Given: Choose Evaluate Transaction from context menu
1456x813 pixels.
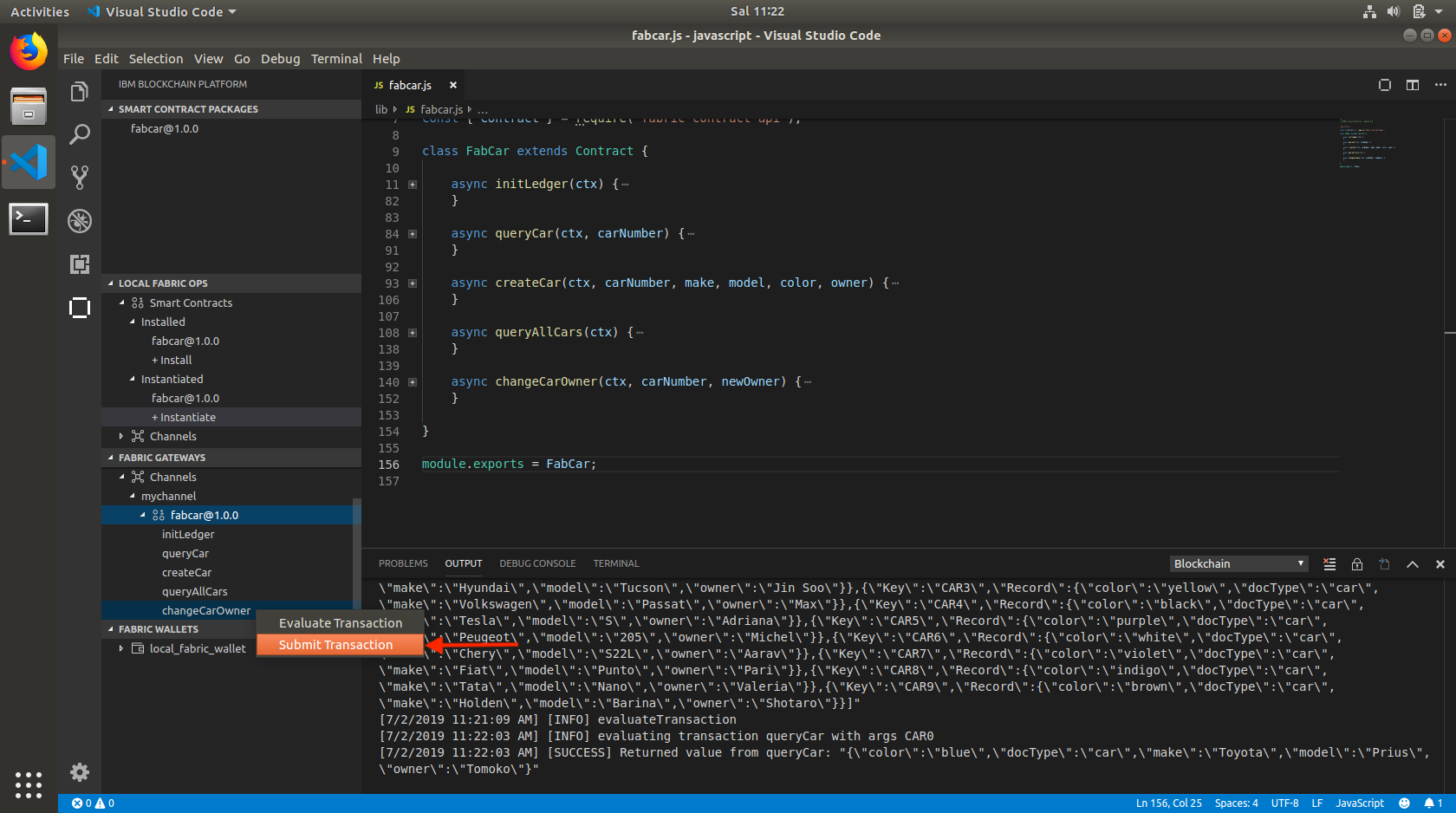Looking at the screenshot, I should pos(340,623).
